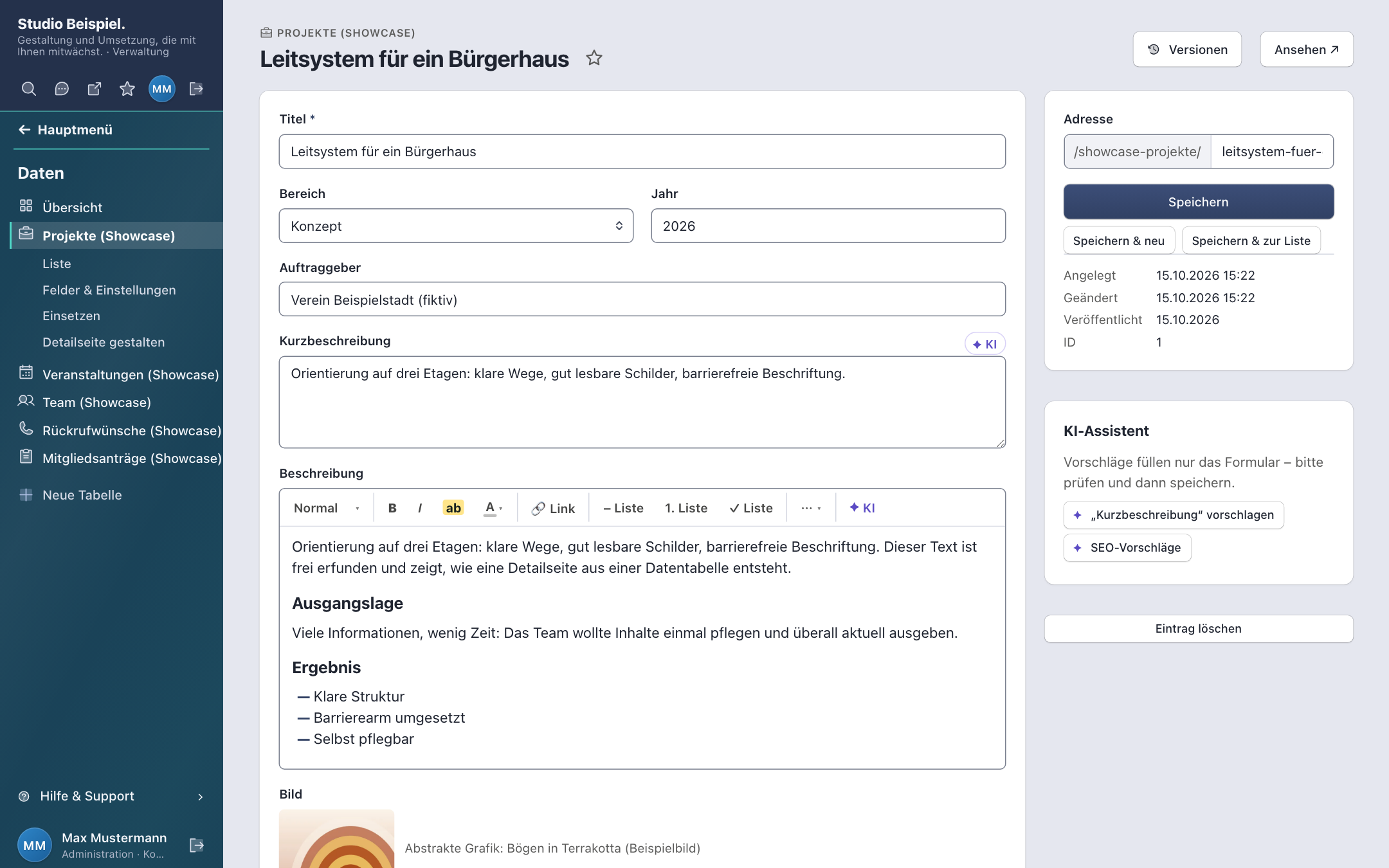
Task: Expand Hilfe & Support
Action: pos(111,796)
